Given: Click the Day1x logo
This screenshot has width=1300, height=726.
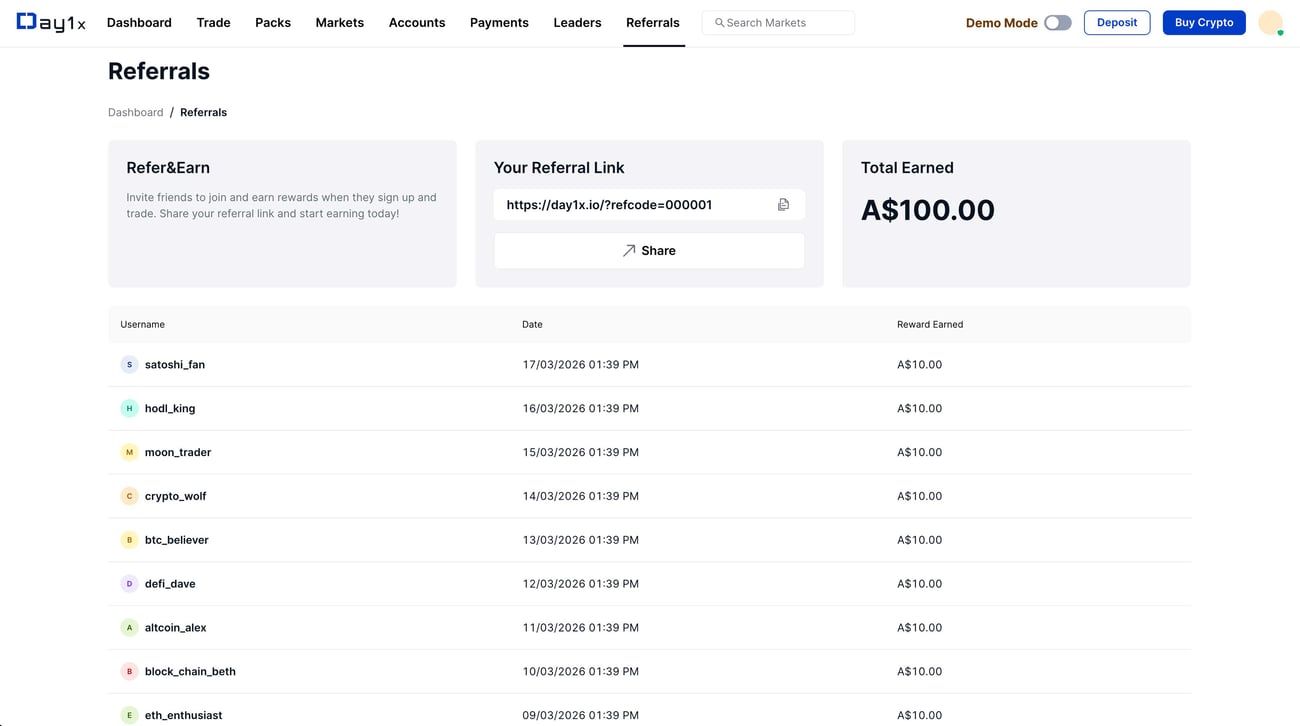Looking at the screenshot, I should coord(51,22).
